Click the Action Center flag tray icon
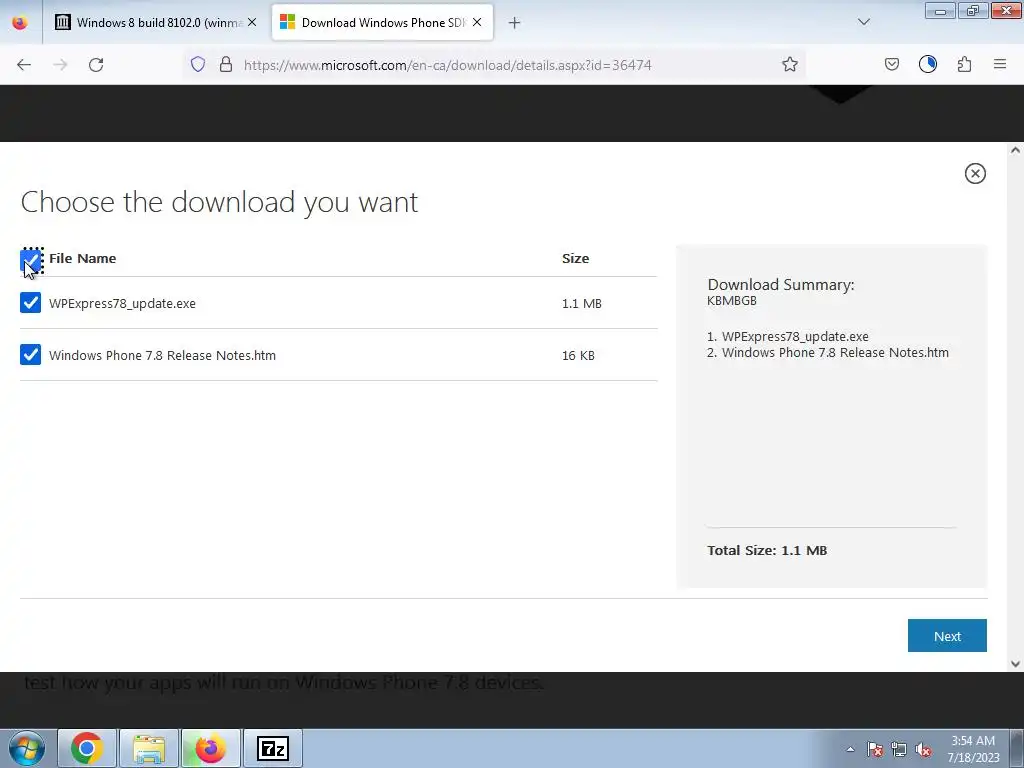Viewport: 1024px width, 768px height. click(x=875, y=749)
